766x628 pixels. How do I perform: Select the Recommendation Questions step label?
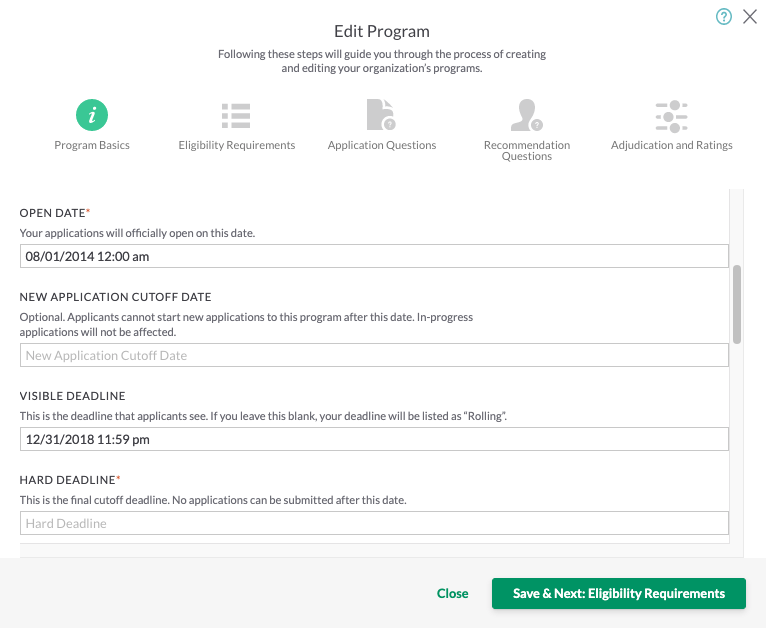tap(527, 150)
